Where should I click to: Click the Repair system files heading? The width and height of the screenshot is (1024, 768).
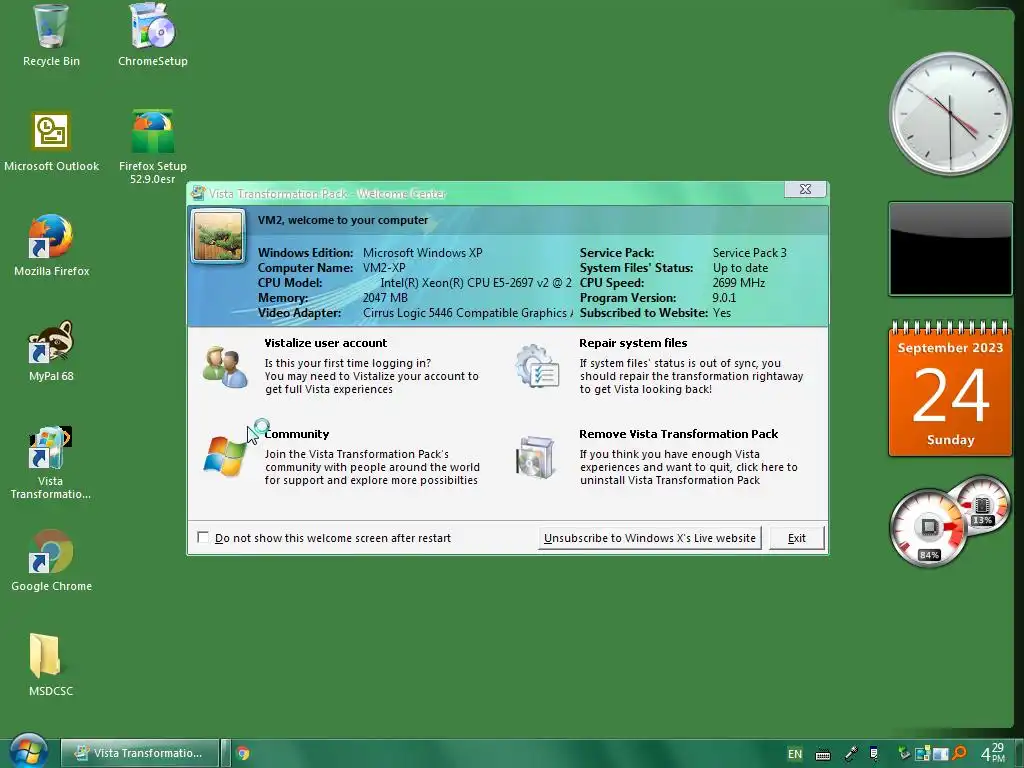point(633,343)
